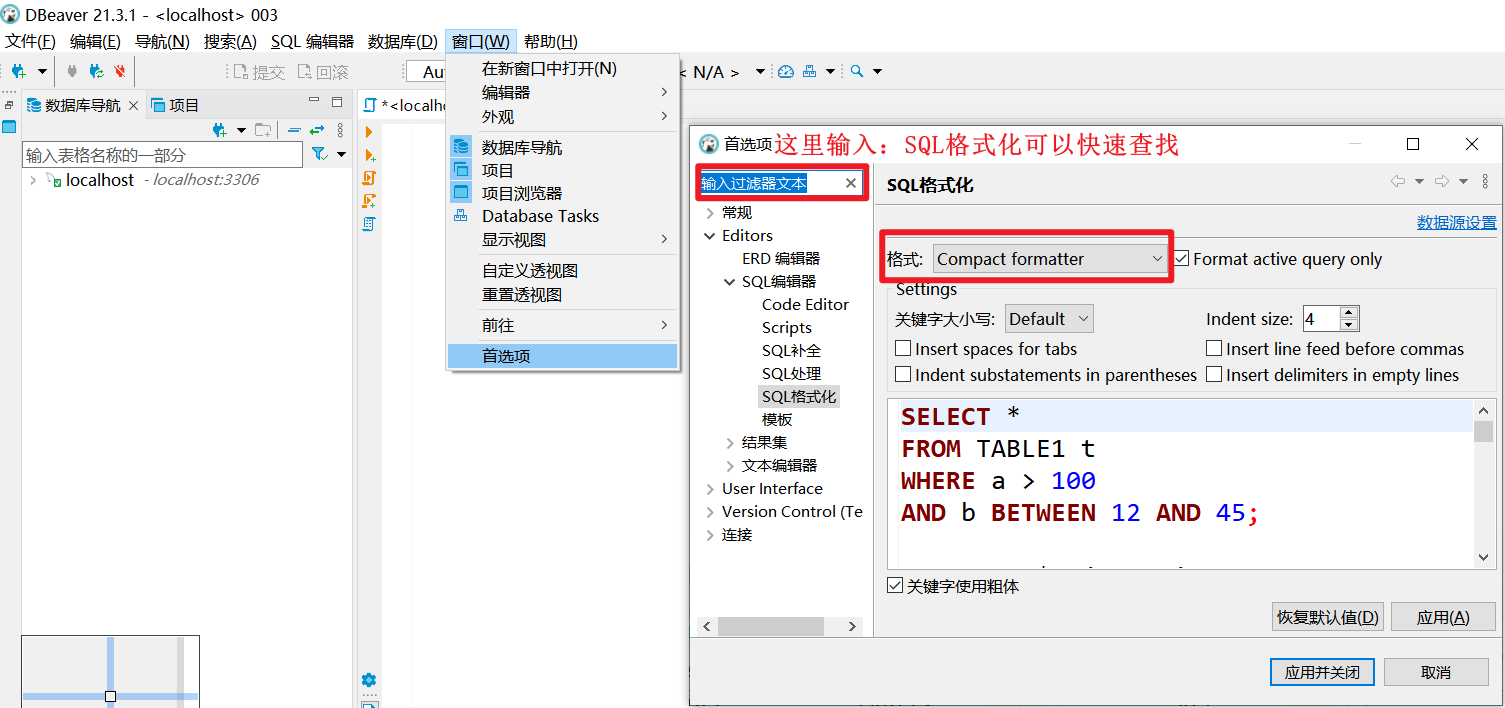Select SQL补全 in preferences tree
The height and width of the screenshot is (708, 1505).
[791, 351]
